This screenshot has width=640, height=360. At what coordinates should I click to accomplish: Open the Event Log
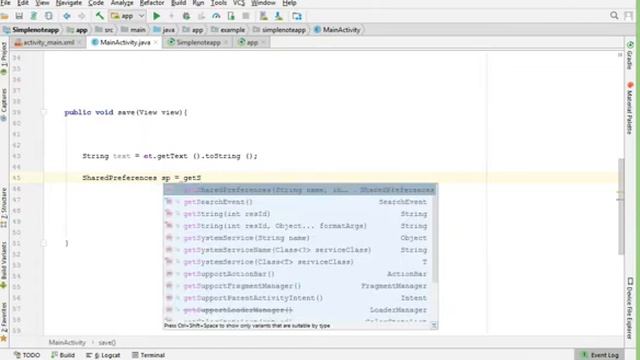(x=600, y=355)
